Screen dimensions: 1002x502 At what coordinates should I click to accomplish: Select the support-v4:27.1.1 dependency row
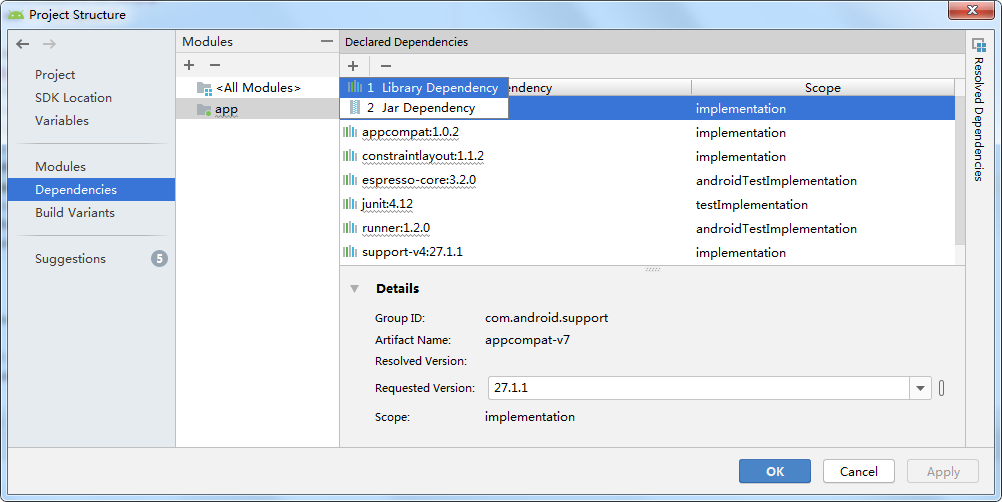tap(647, 252)
